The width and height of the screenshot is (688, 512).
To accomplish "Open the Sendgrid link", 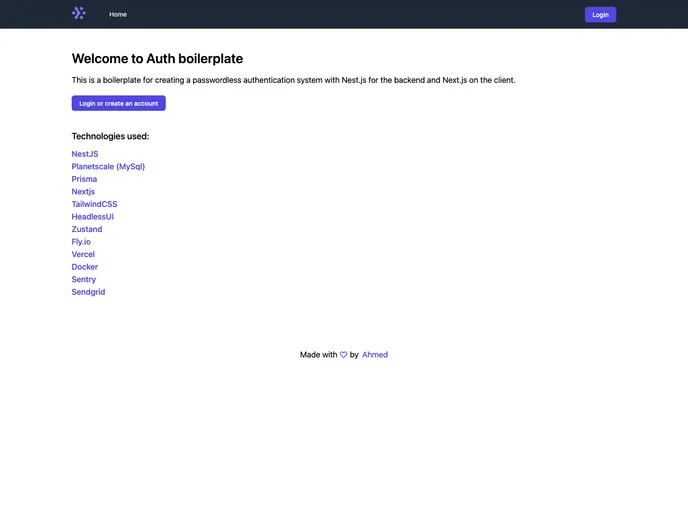I will (x=88, y=292).
